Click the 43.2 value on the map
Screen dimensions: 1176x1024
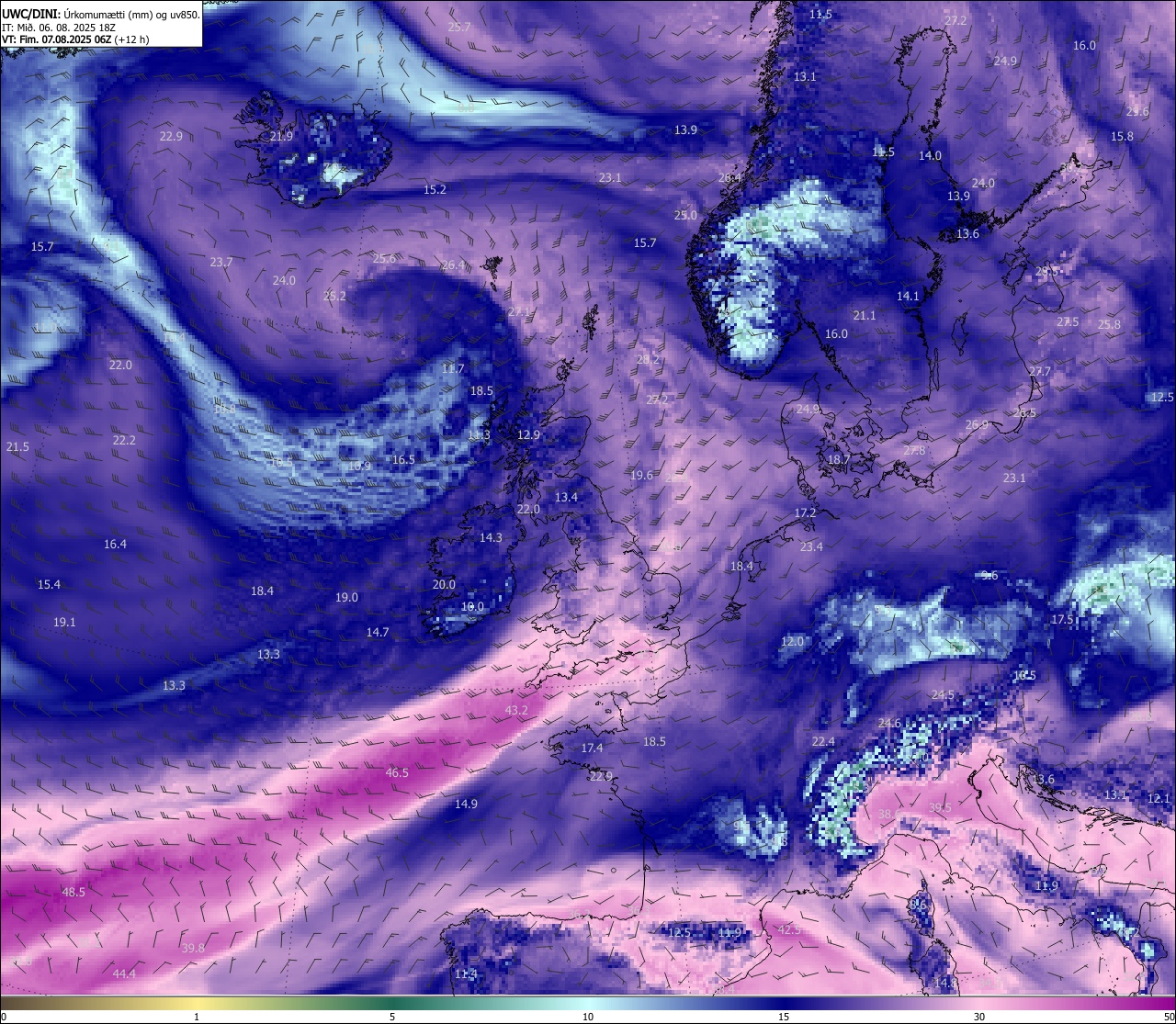coord(516,710)
